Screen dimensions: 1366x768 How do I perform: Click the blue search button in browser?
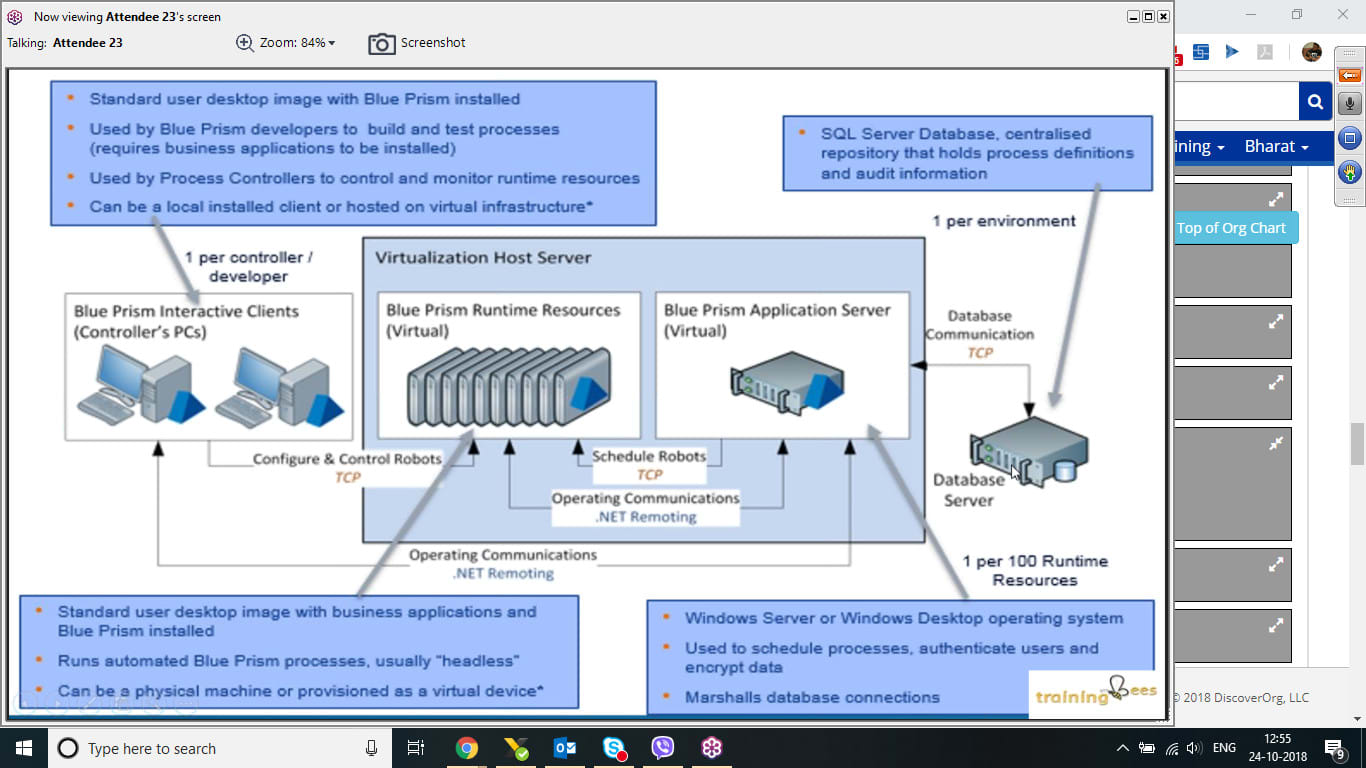pos(1315,101)
